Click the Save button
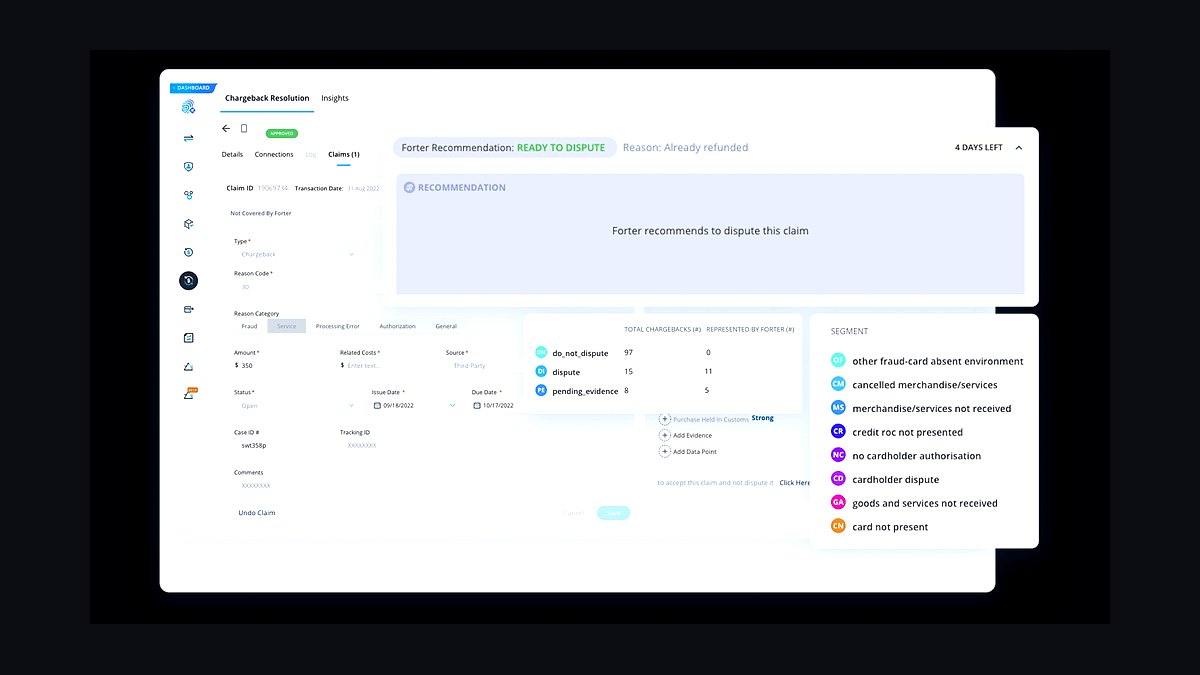Screen dimensions: 1200x675 click(x=613, y=513)
